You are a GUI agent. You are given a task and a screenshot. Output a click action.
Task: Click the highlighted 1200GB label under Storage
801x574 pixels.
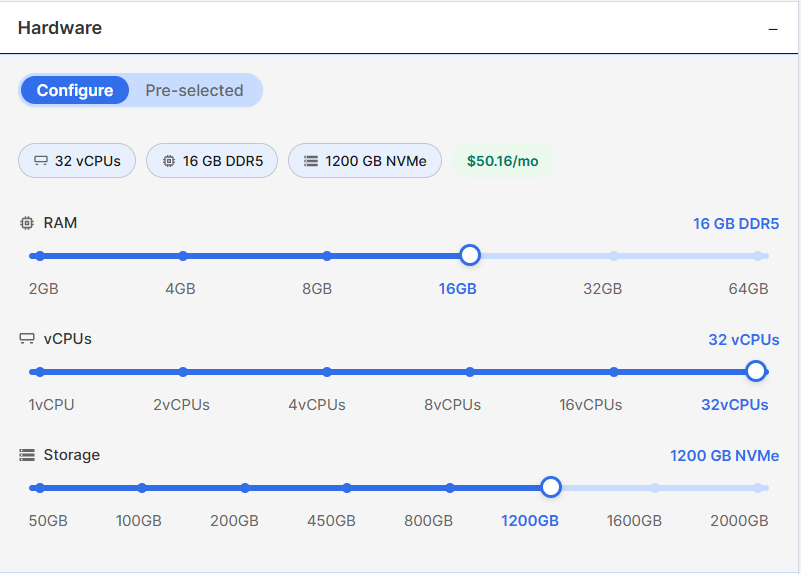pos(530,521)
